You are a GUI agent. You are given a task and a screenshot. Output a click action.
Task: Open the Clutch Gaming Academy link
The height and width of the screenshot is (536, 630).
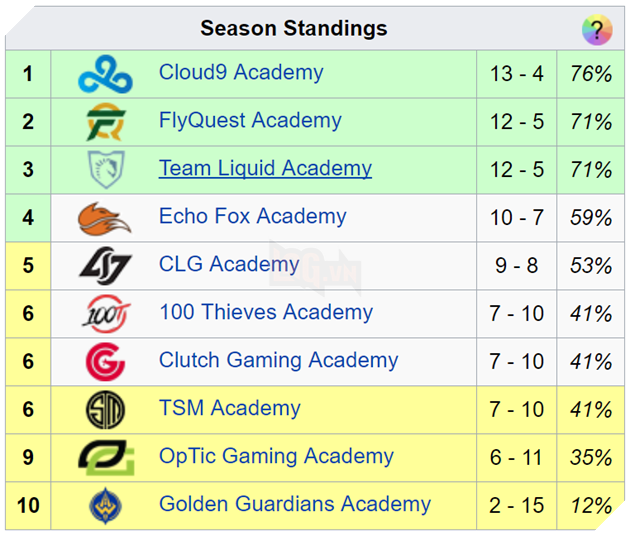[278, 361]
